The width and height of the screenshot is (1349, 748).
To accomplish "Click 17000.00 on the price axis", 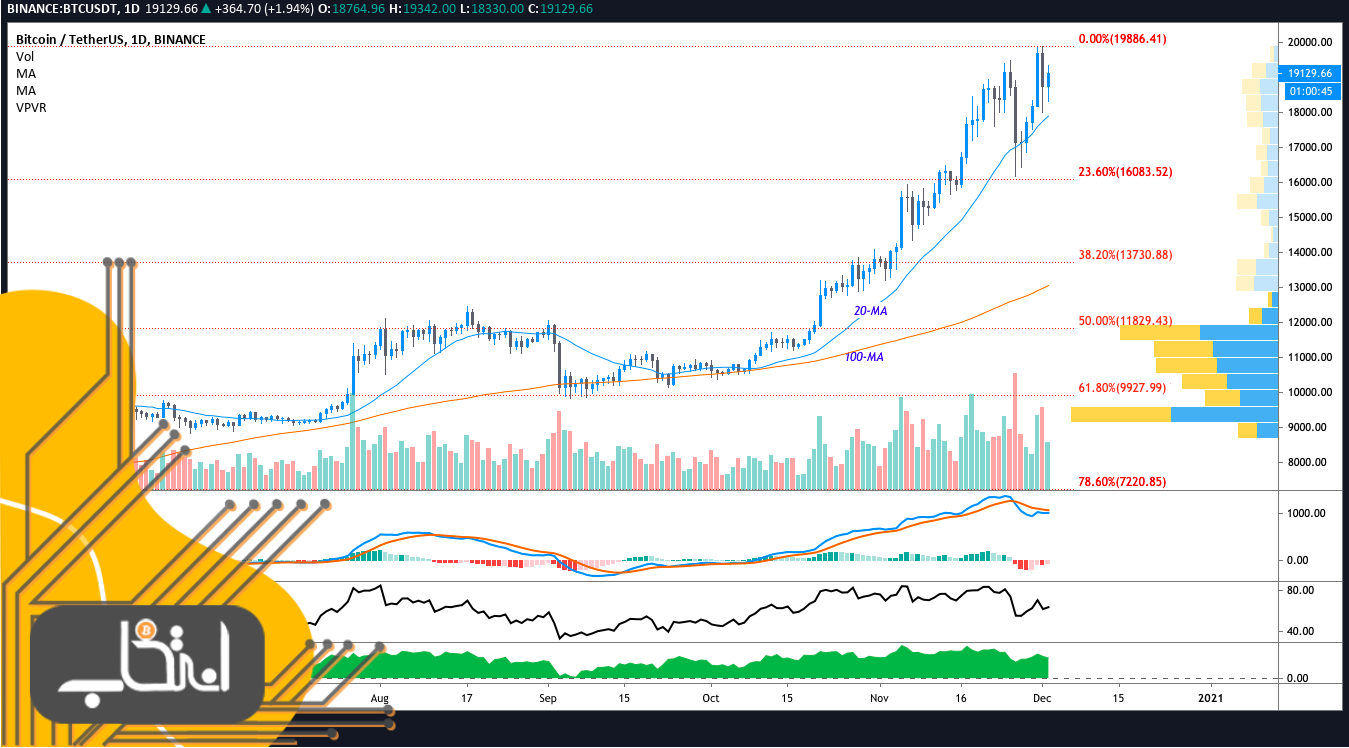I will (1310, 147).
